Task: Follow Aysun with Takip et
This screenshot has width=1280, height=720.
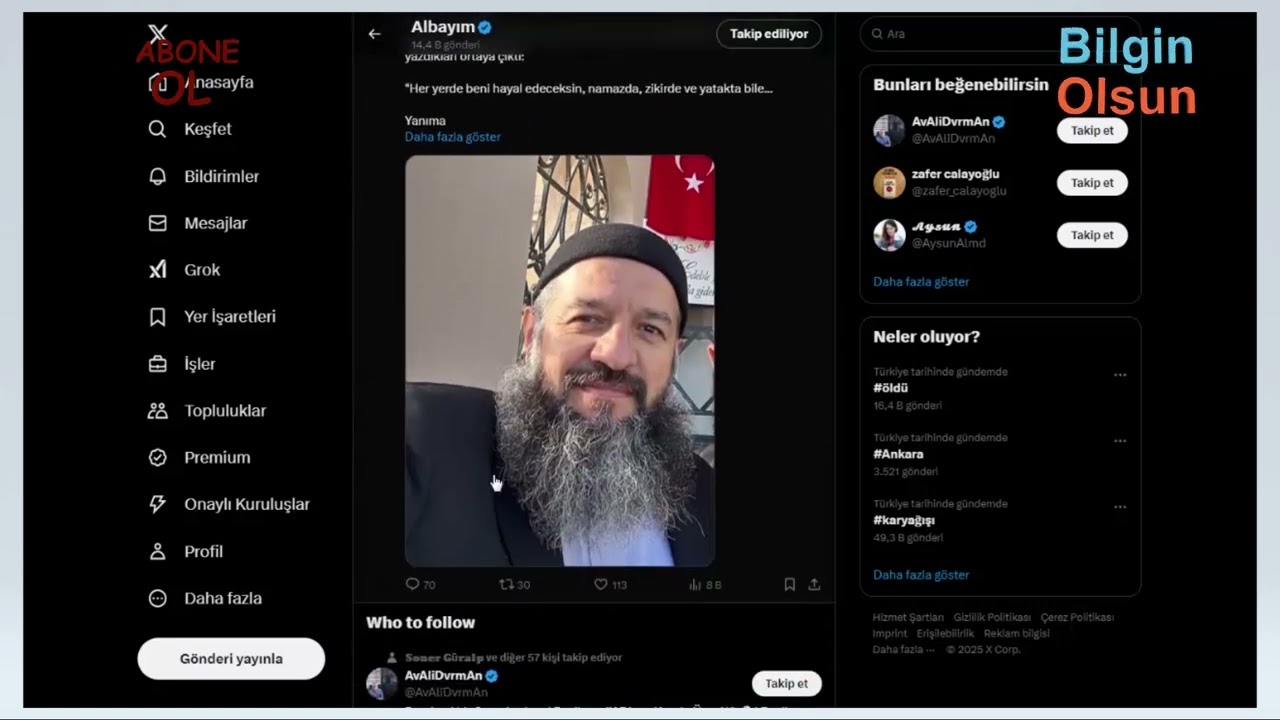Action: tap(1091, 235)
